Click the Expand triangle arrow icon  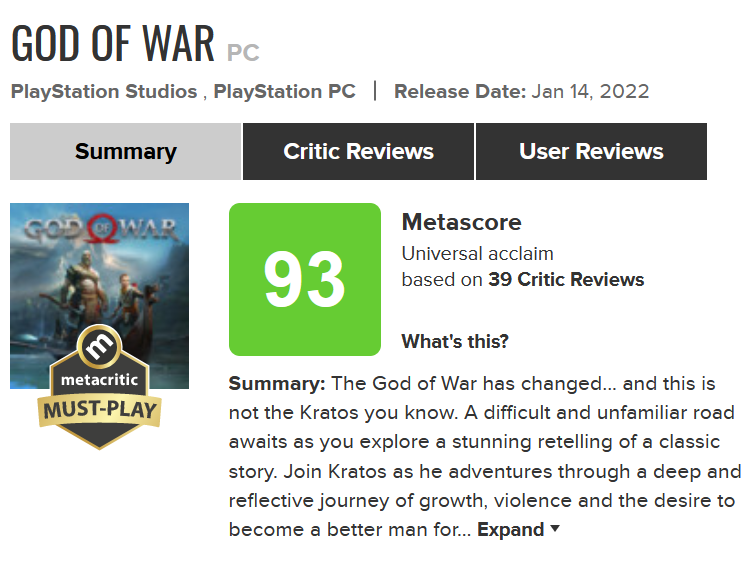click(x=555, y=529)
